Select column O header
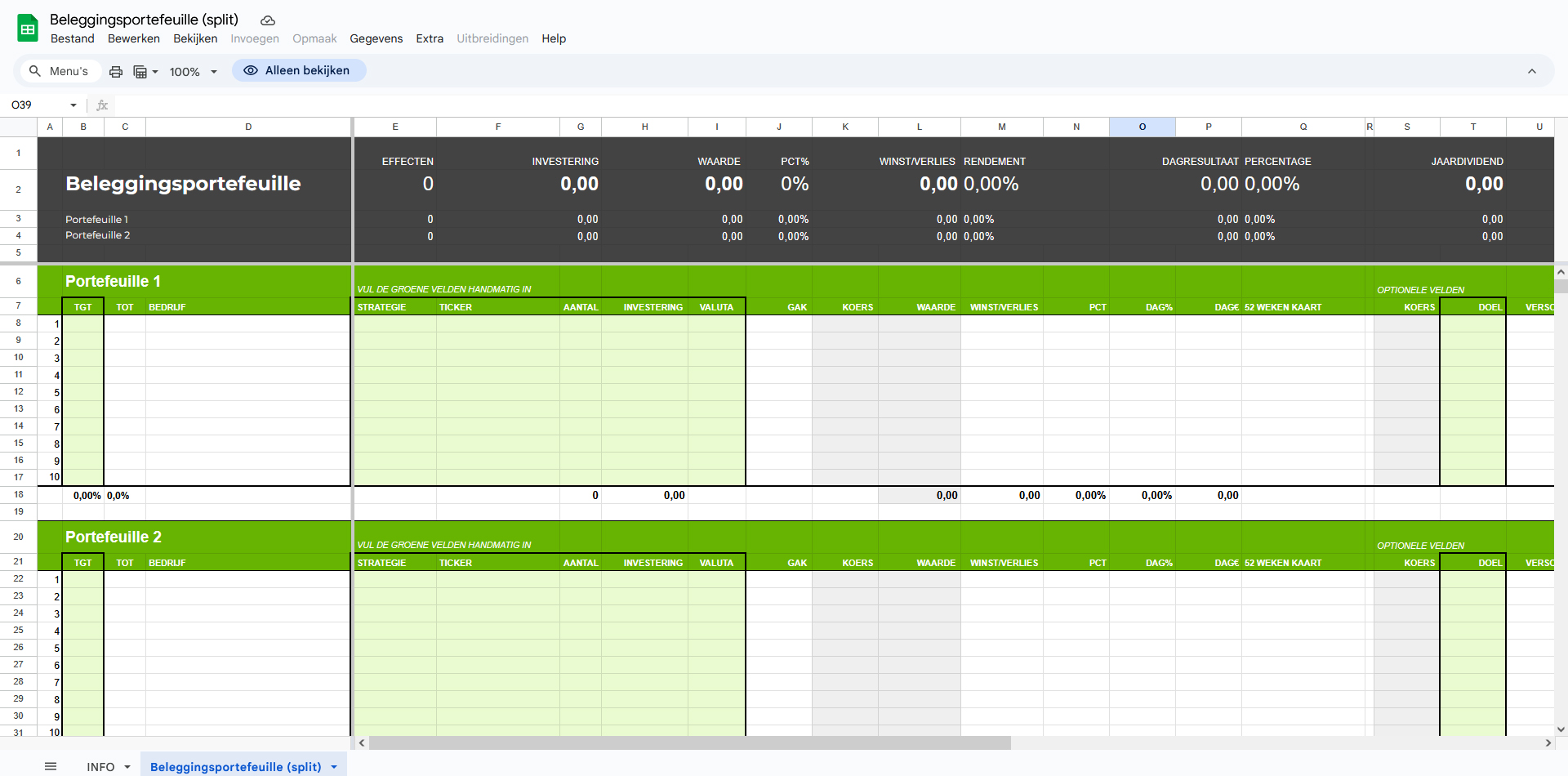The image size is (1568, 776). pyautogui.click(x=1142, y=127)
